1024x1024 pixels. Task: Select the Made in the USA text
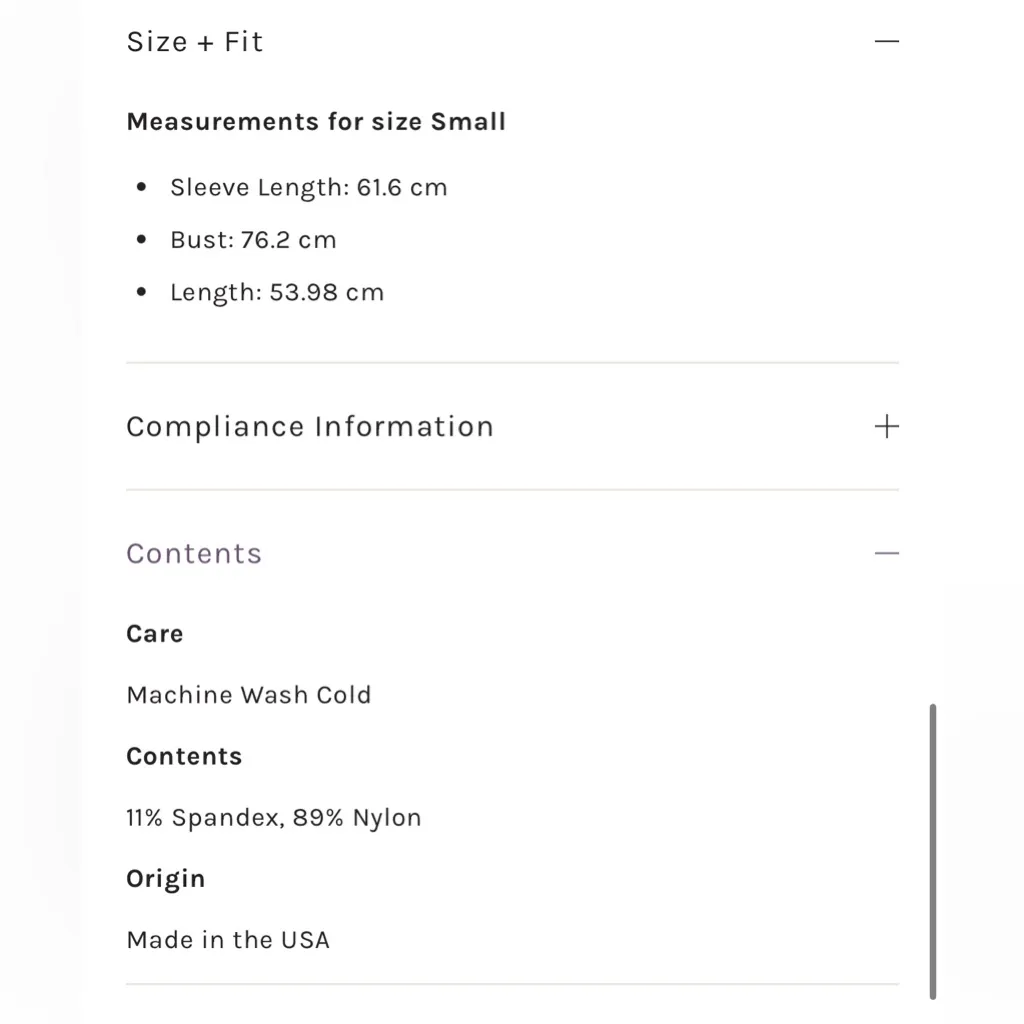pyautogui.click(x=228, y=940)
